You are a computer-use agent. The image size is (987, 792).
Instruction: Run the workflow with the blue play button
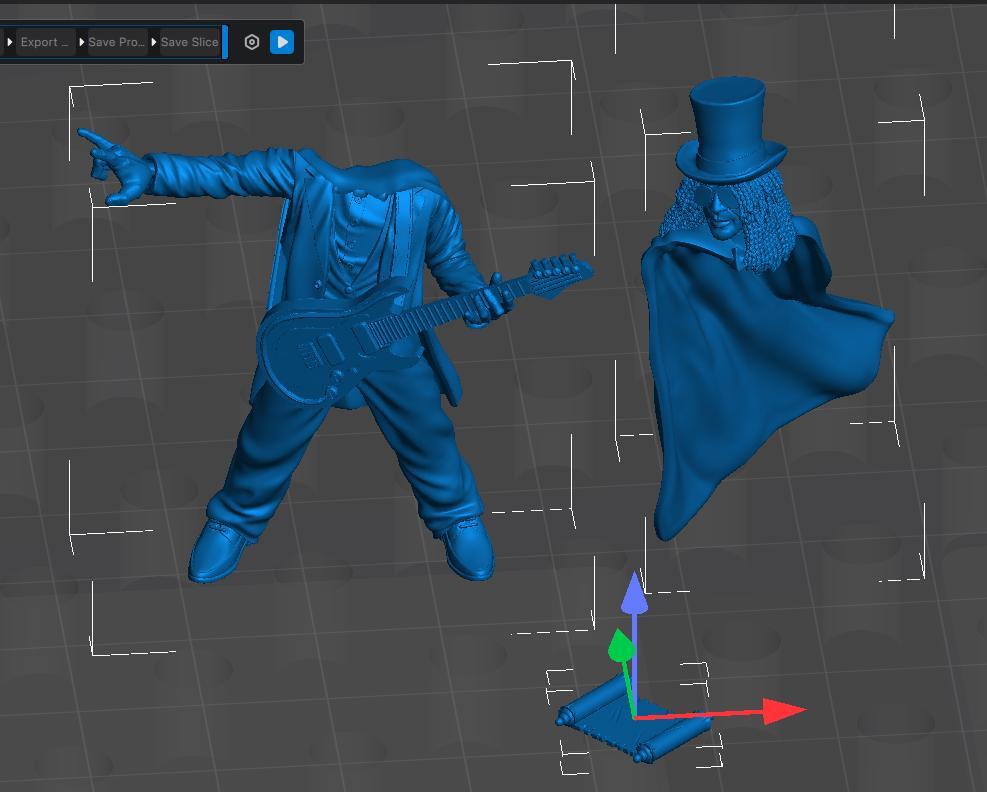282,42
